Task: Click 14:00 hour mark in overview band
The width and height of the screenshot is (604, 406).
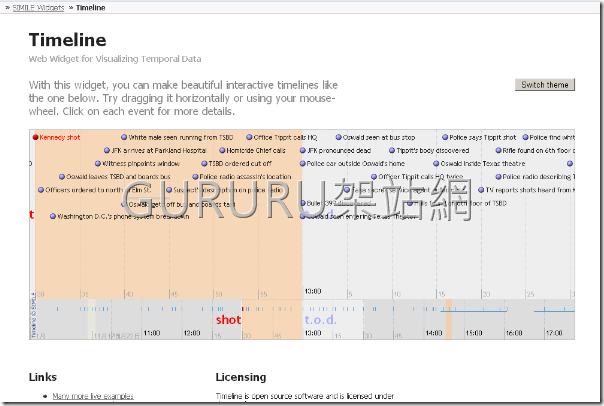Action: point(434,333)
